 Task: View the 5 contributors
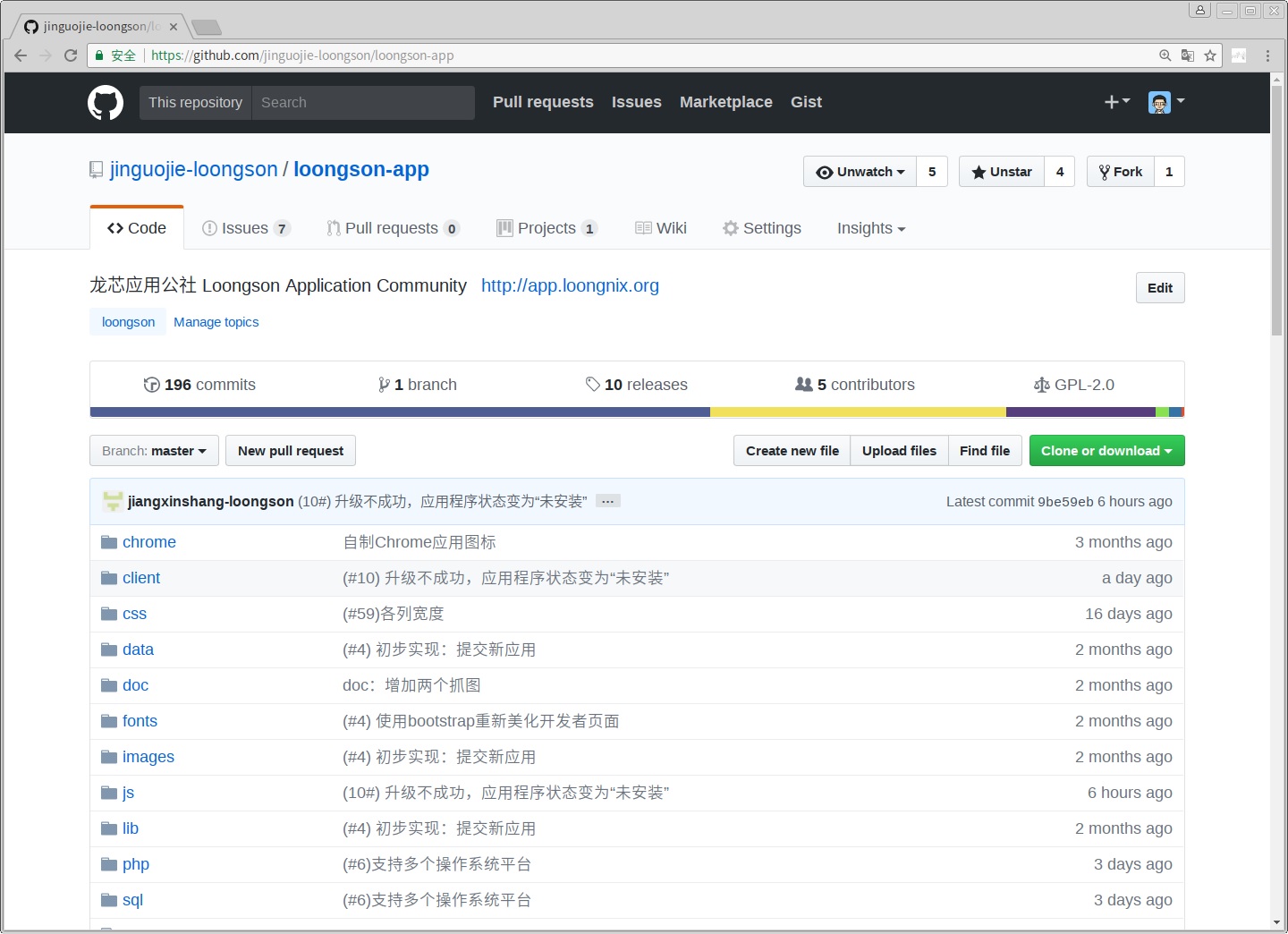855,385
